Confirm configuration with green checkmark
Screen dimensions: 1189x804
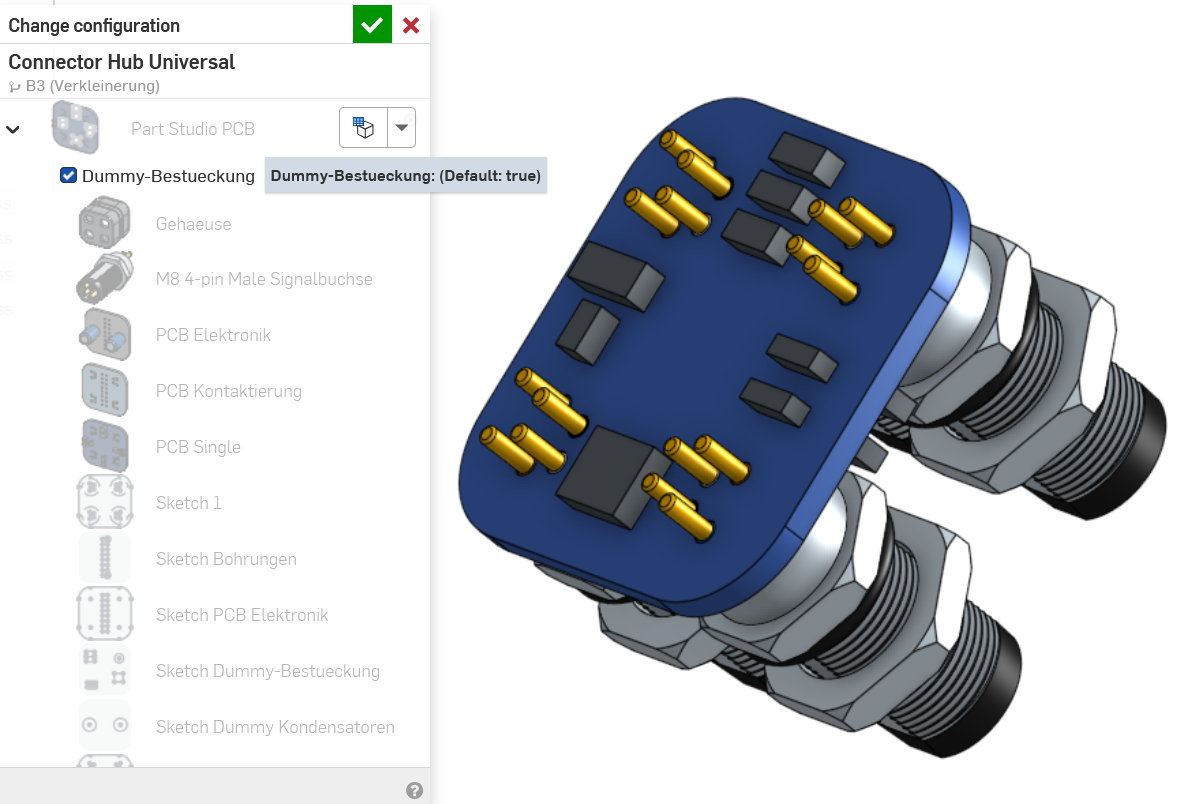(372, 24)
